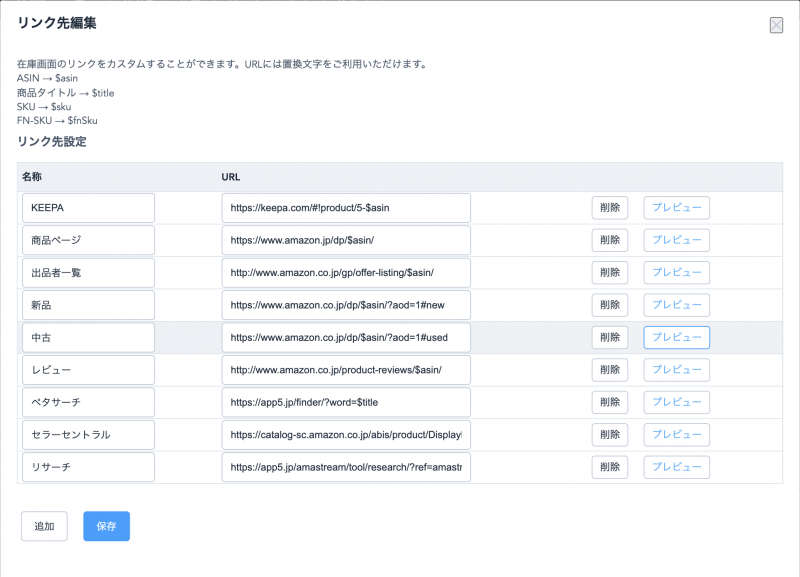Delete the 中古 link row
This screenshot has width=800, height=577.
[x=610, y=337]
